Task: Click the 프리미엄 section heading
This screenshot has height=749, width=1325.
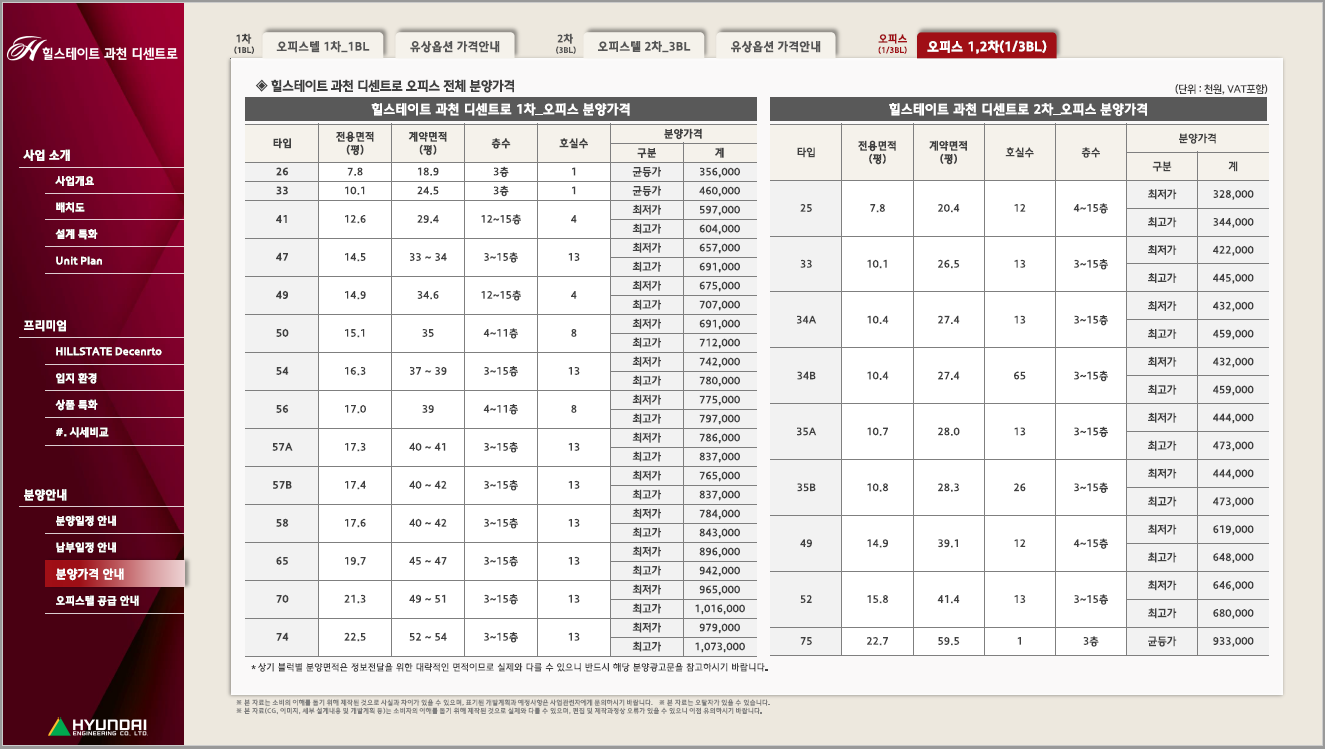Action: point(45,326)
